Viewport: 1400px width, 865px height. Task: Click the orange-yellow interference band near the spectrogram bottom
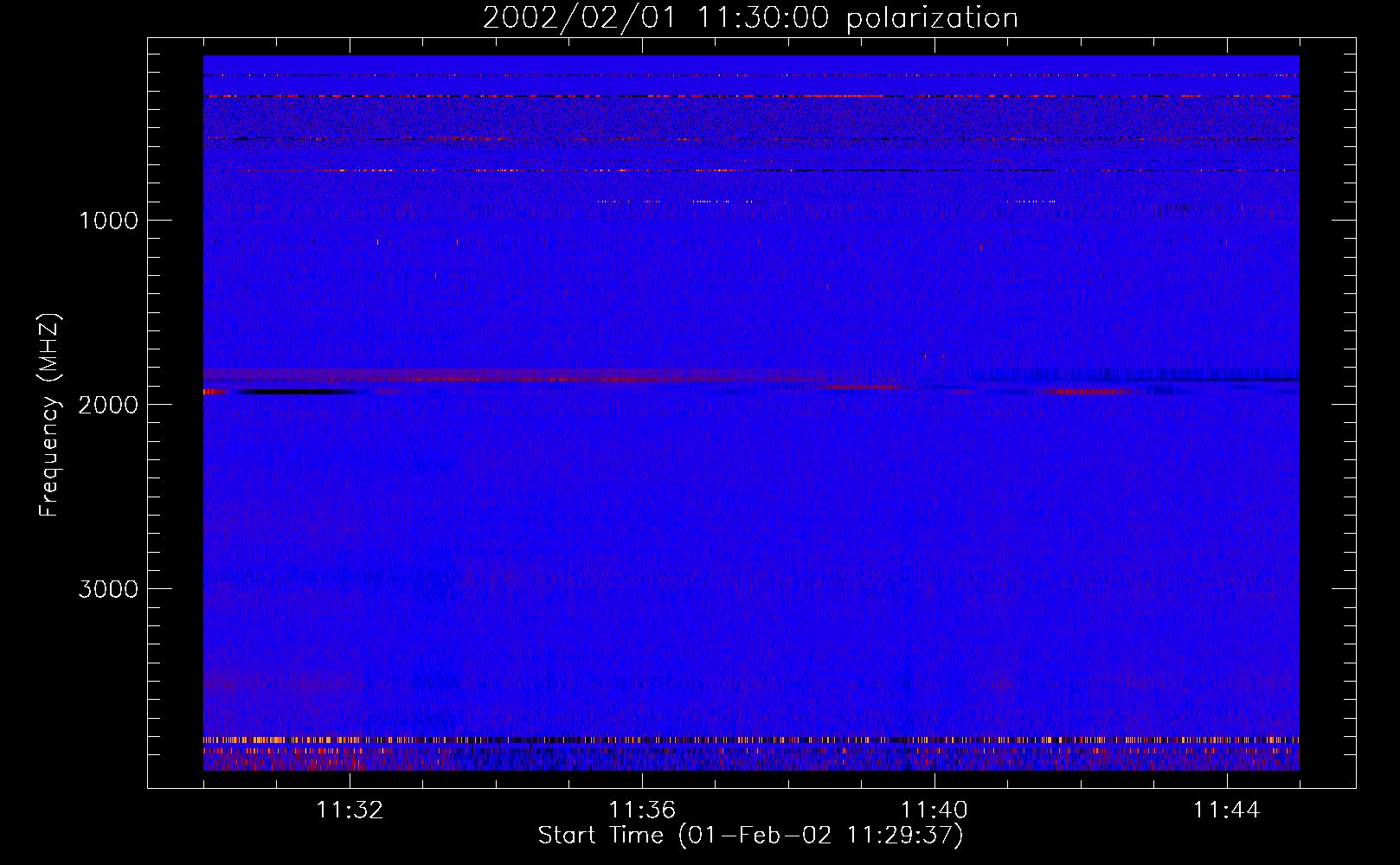click(751, 740)
